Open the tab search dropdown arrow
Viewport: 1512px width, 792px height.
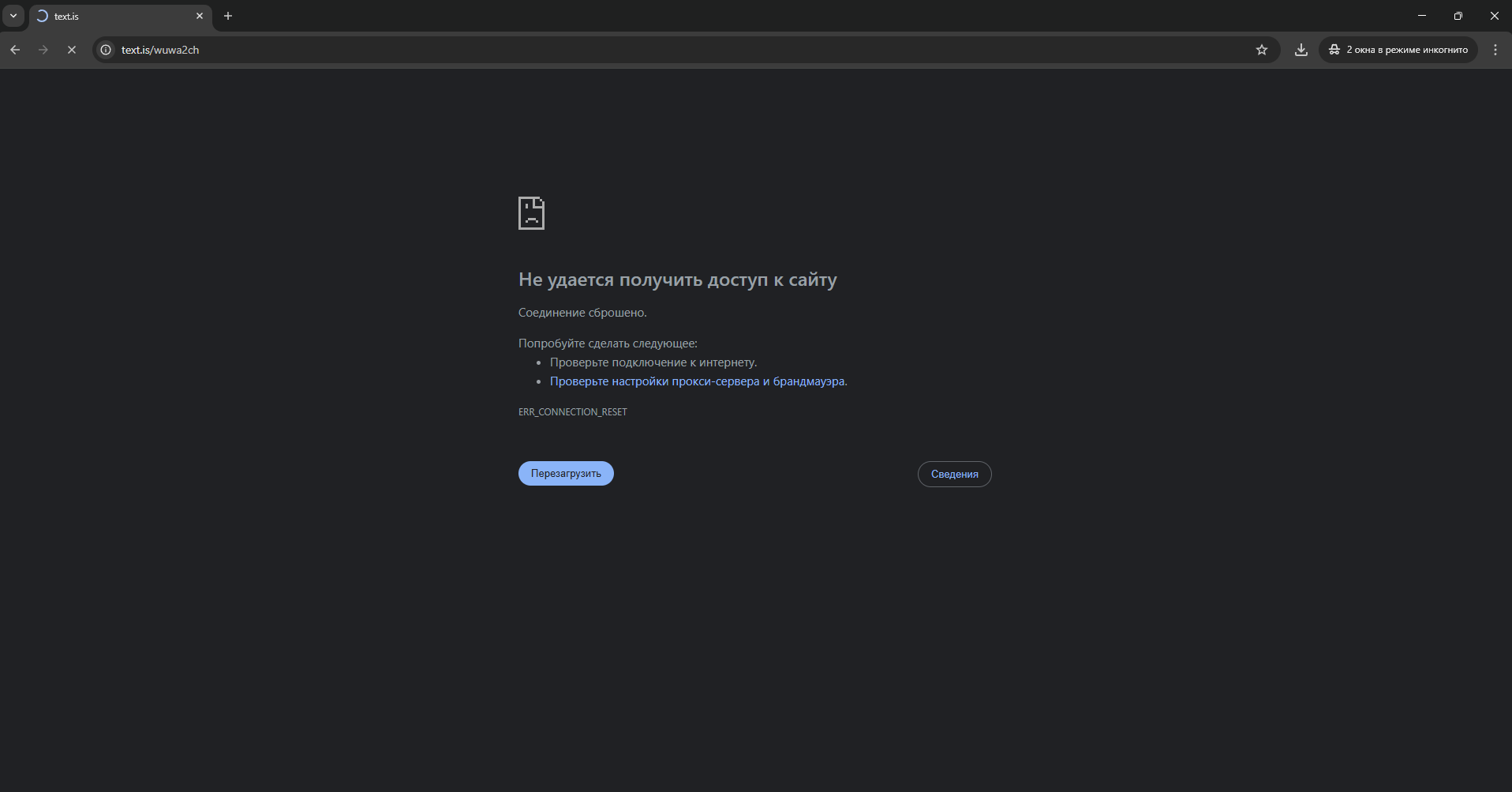(13, 16)
